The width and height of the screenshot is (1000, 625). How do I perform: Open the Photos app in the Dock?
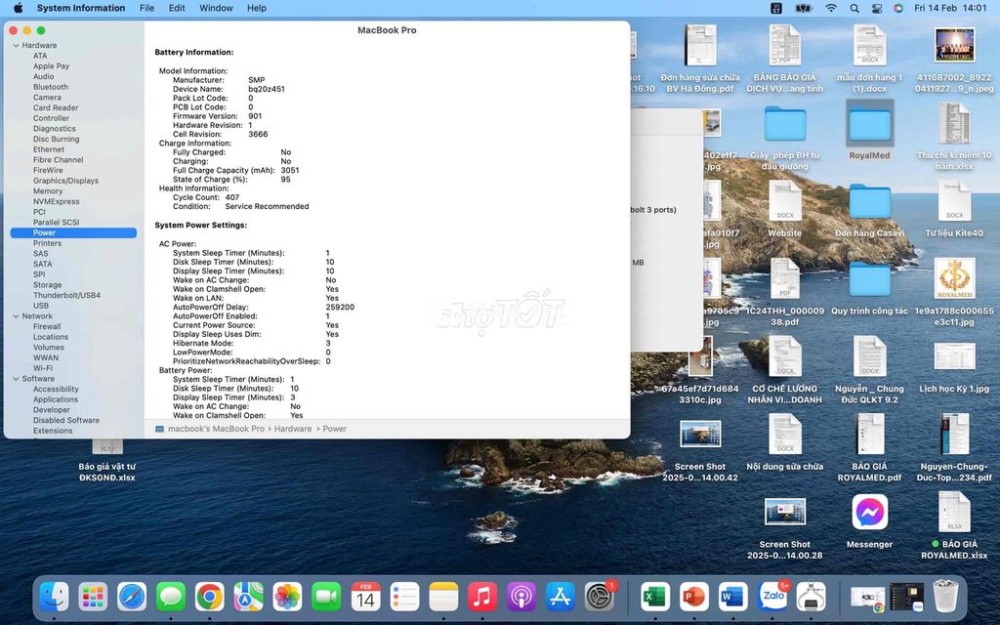pos(288,598)
